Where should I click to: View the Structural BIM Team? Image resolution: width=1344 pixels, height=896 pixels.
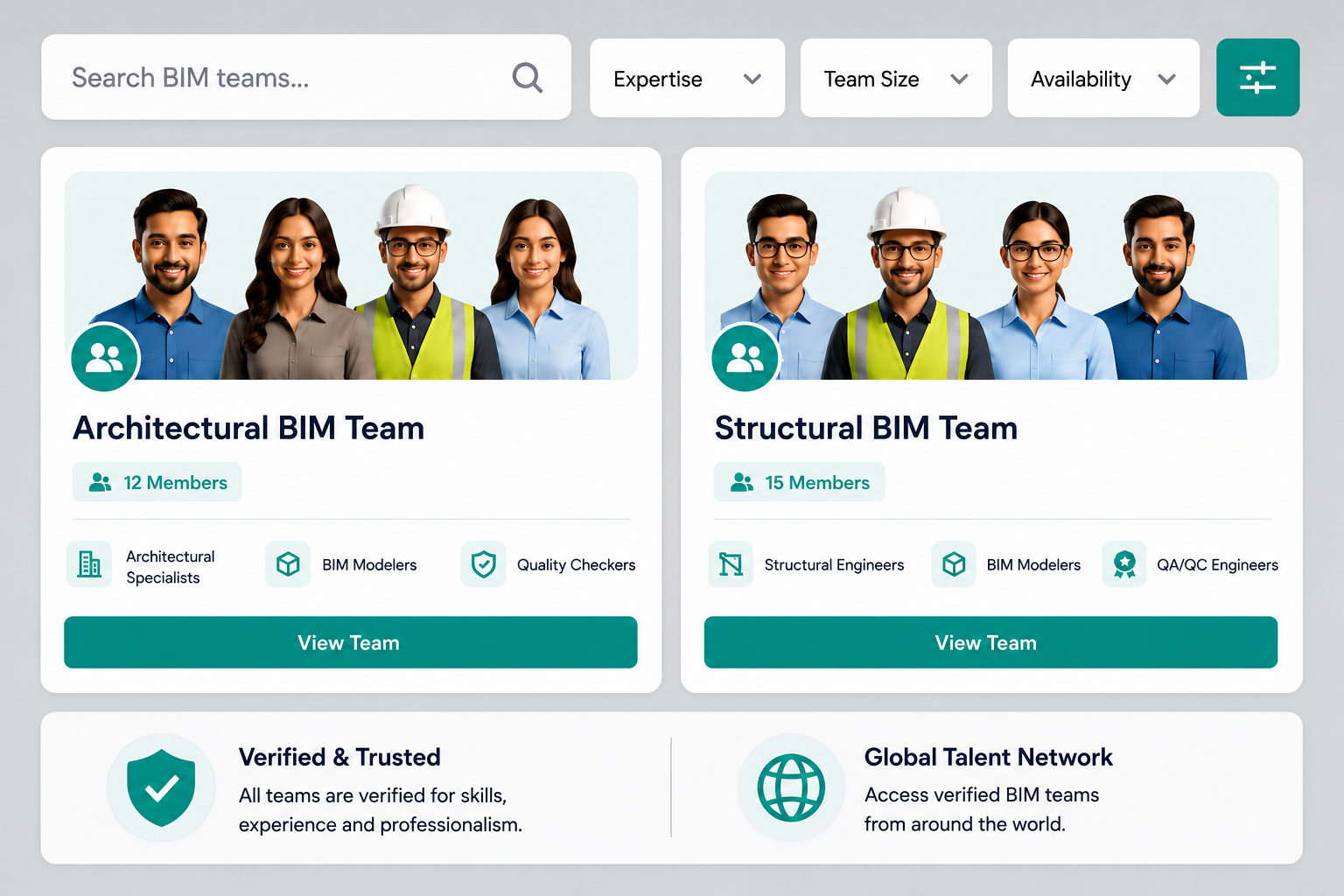pyautogui.click(x=991, y=642)
